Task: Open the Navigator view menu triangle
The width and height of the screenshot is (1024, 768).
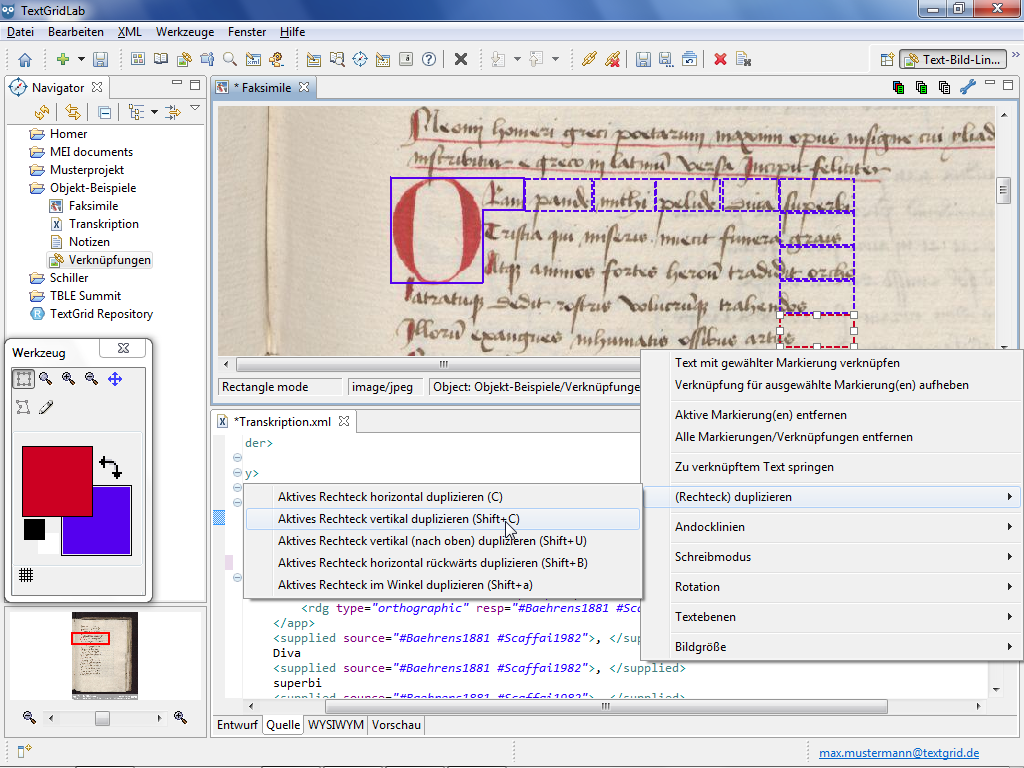Action: (x=195, y=109)
